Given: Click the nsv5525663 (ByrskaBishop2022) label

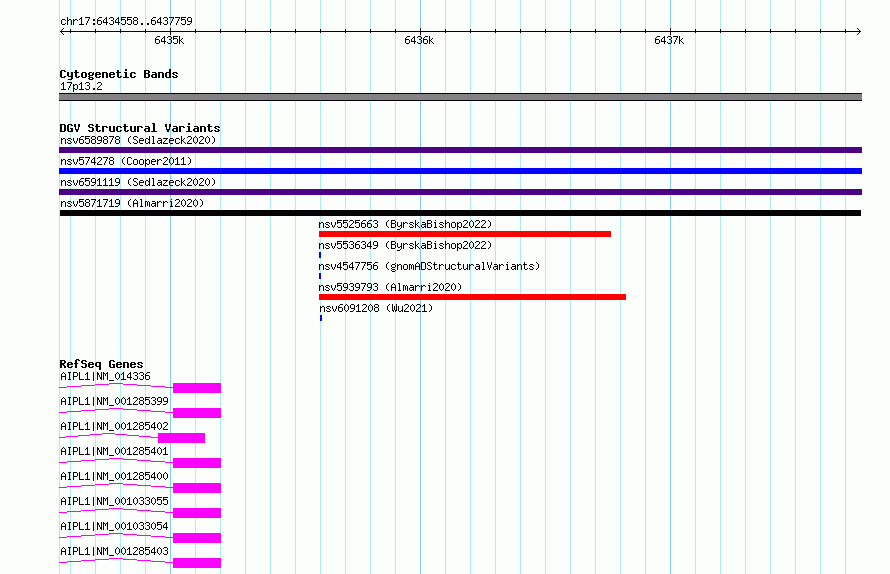Looking at the screenshot, I should 405,224.
